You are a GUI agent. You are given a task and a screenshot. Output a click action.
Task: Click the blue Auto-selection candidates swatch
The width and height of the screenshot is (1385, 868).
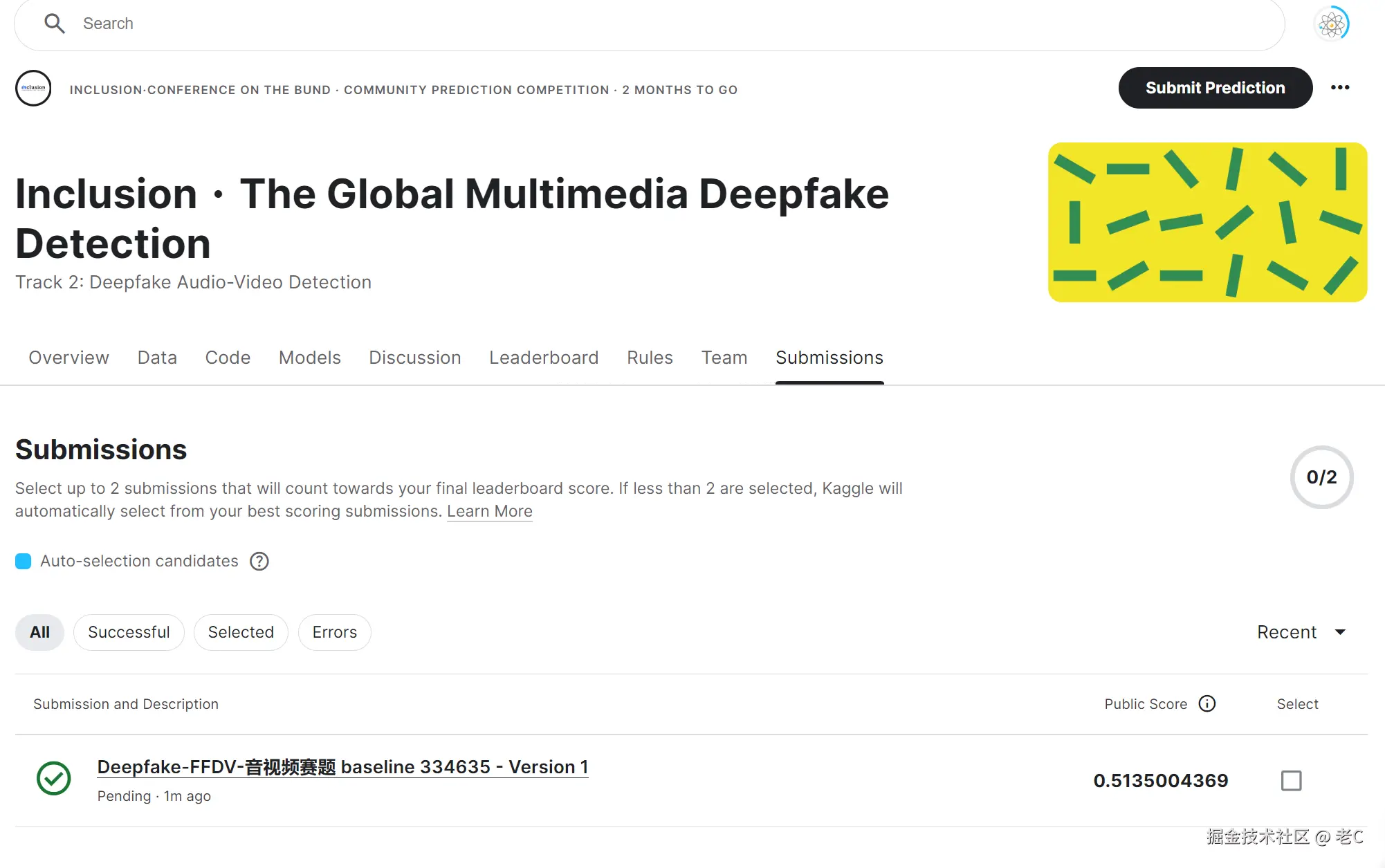point(24,561)
